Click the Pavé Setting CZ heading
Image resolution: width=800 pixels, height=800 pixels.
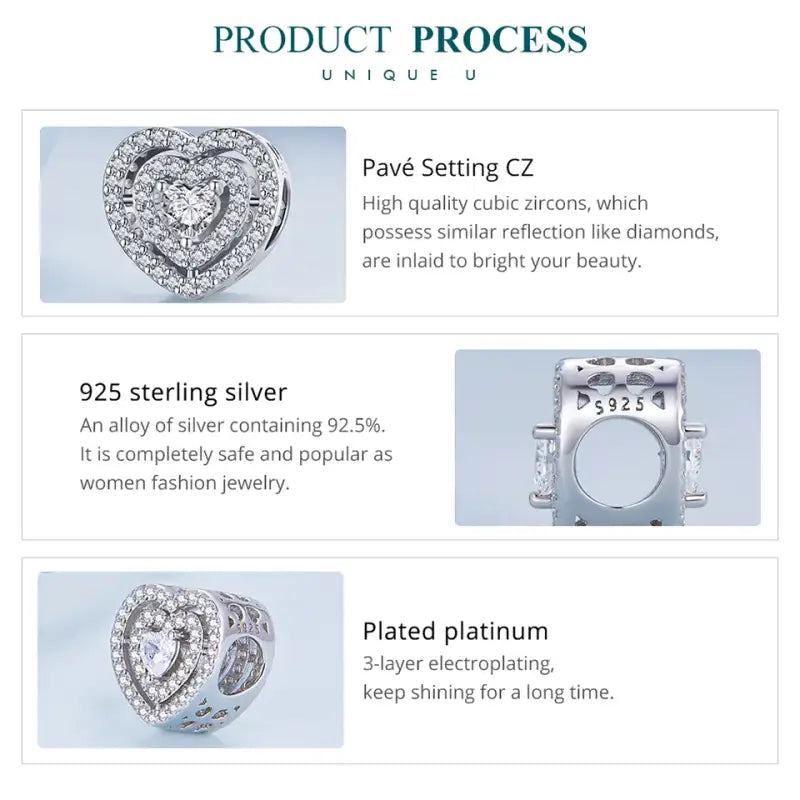point(448,167)
